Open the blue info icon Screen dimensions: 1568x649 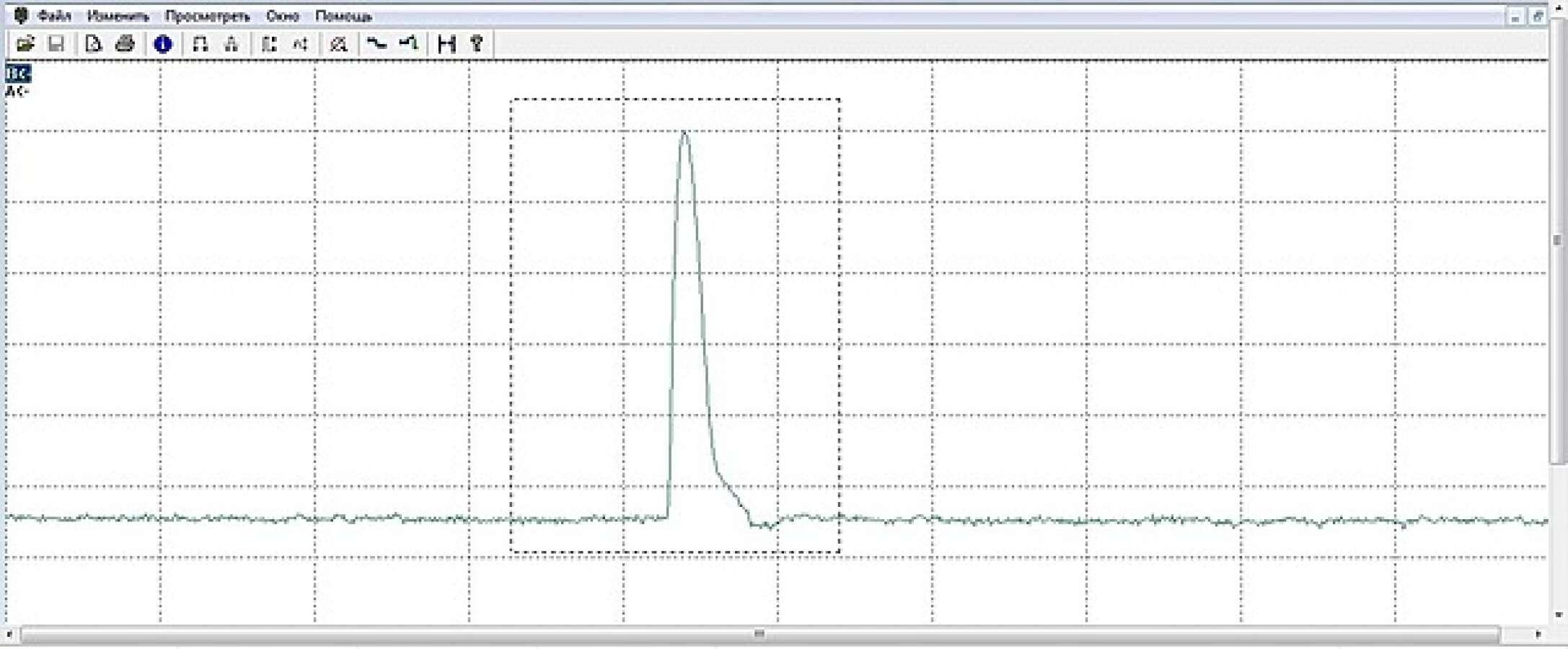coord(163,45)
